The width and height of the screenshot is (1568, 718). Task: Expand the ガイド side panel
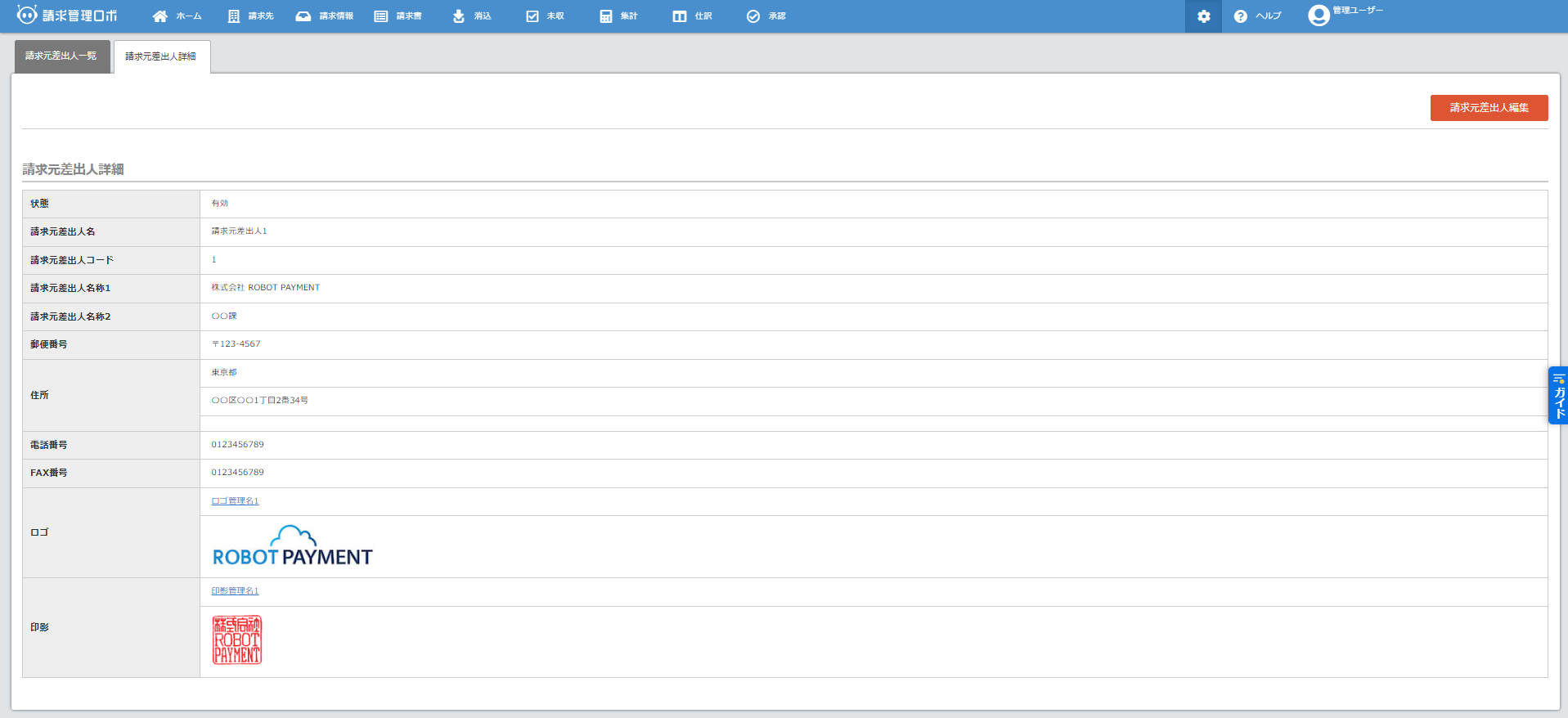[x=1558, y=395]
